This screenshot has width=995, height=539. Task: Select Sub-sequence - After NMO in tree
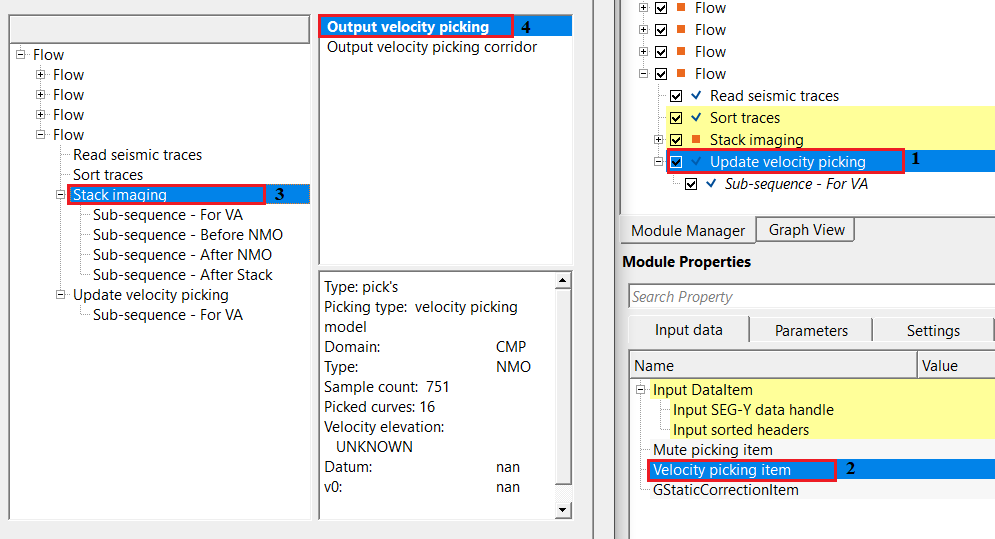pyautogui.click(x=180, y=255)
